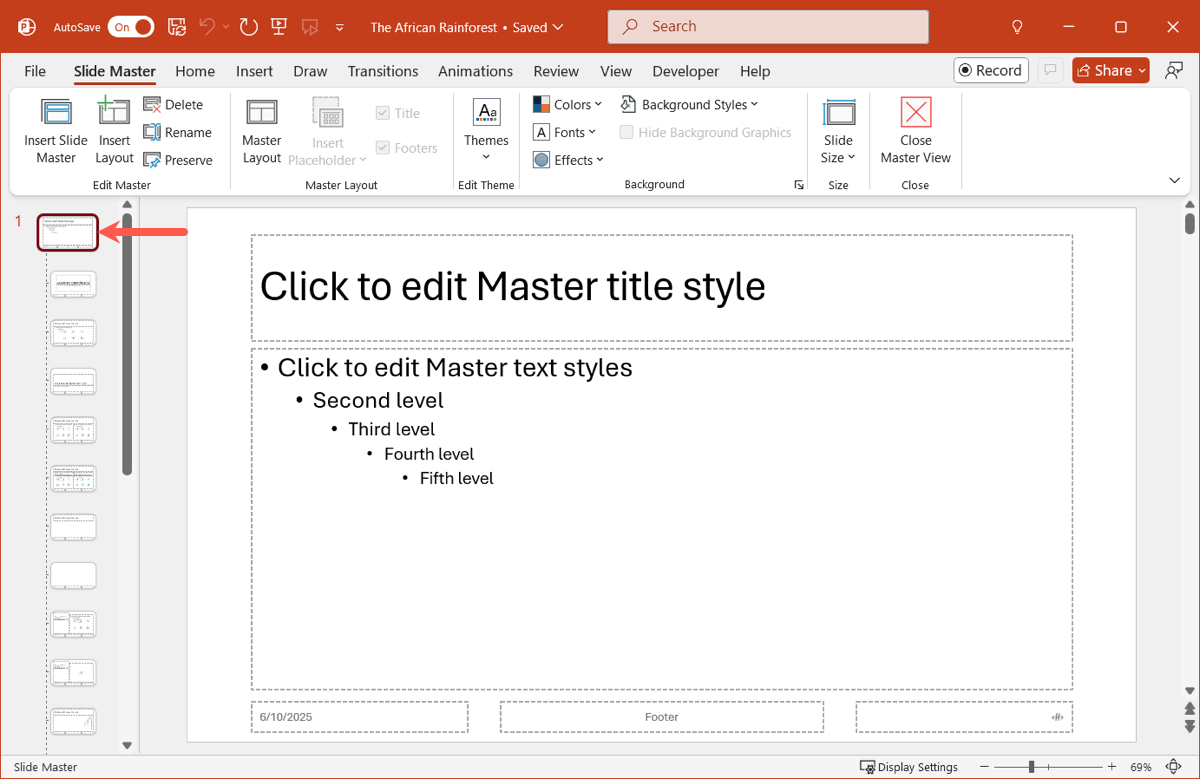Click the Share button

click(1111, 70)
